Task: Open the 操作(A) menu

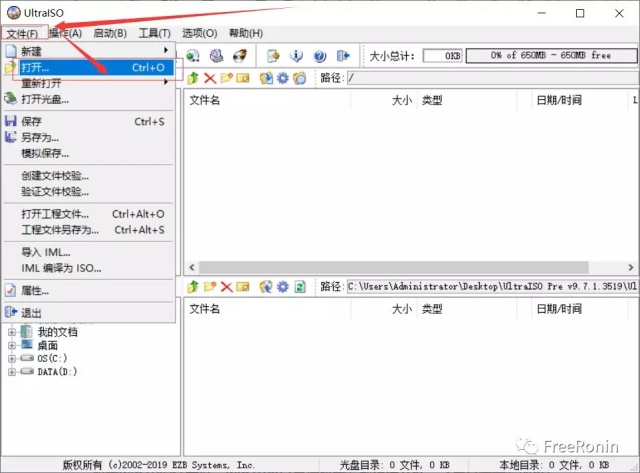Action: [65, 33]
